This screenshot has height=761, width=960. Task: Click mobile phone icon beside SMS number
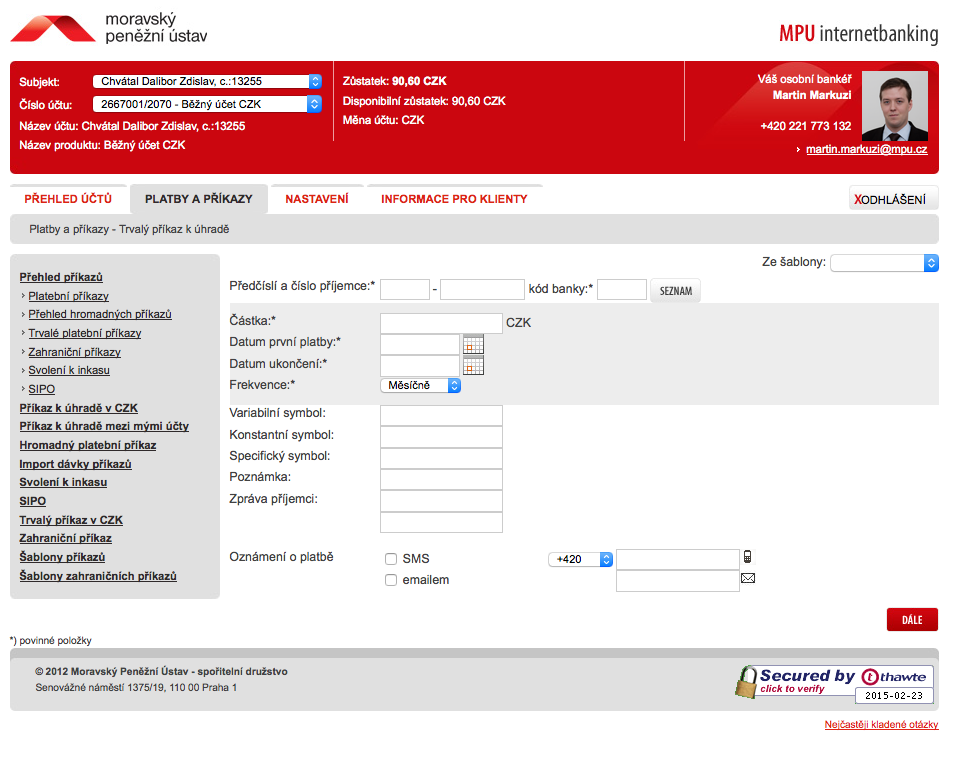click(748, 557)
